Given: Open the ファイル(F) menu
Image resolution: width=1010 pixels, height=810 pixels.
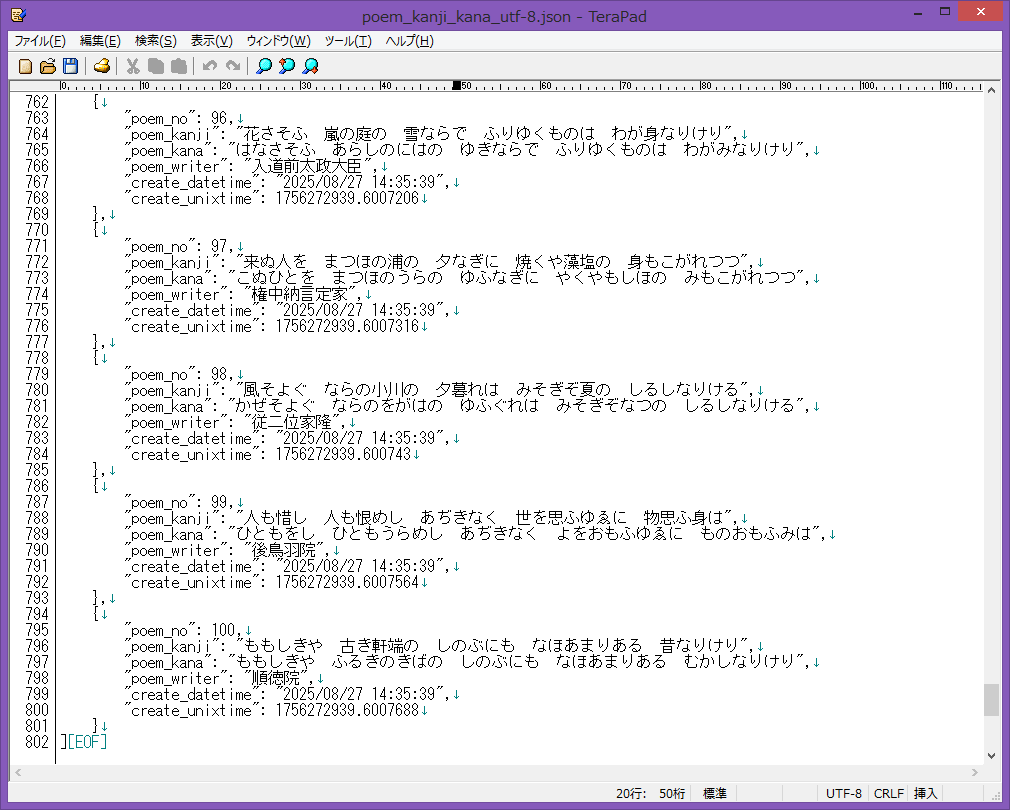Looking at the screenshot, I should [x=39, y=41].
